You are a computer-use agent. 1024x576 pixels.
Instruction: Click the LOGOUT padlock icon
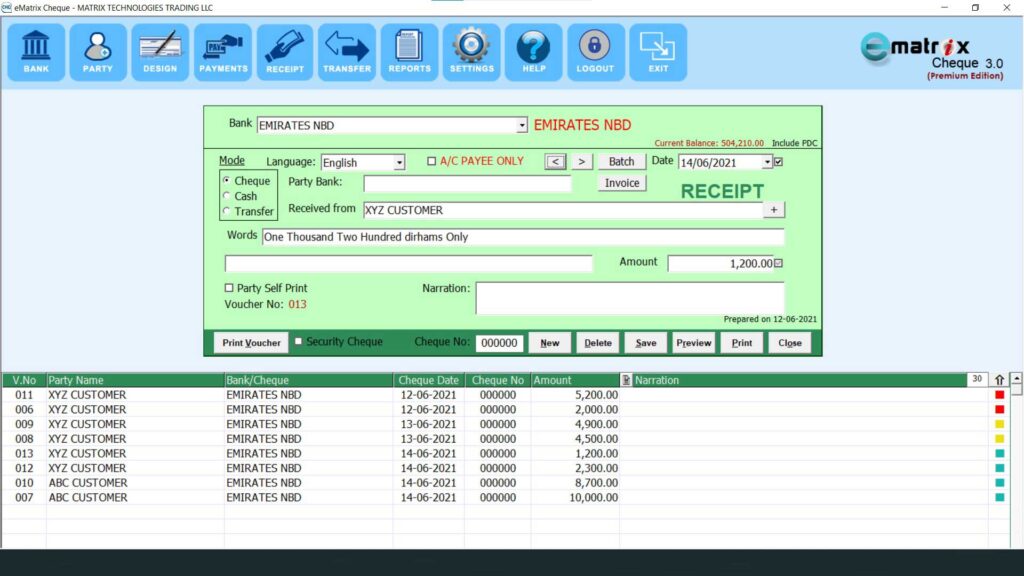tap(595, 51)
